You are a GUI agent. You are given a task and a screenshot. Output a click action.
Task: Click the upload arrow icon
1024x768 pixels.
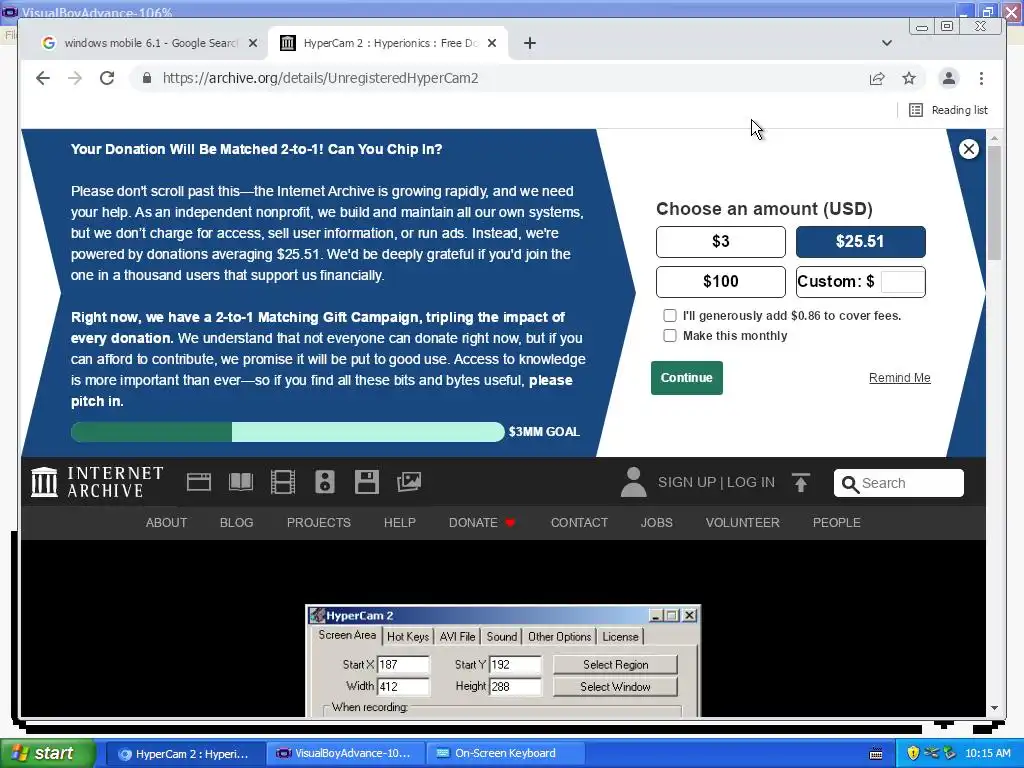(801, 482)
